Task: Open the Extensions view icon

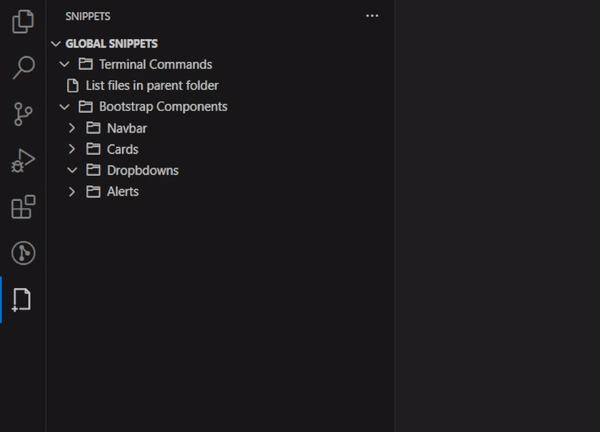Action: 23,207
